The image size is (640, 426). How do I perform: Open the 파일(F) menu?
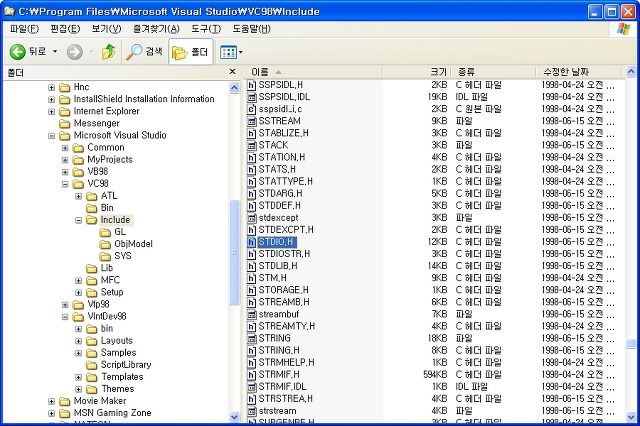(24, 29)
